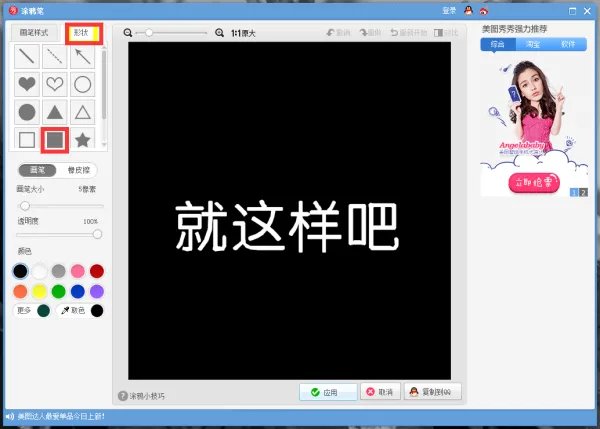Click 登录 login in title bar
Image resolution: width=600 pixels, height=429 pixels.
point(449,11)
